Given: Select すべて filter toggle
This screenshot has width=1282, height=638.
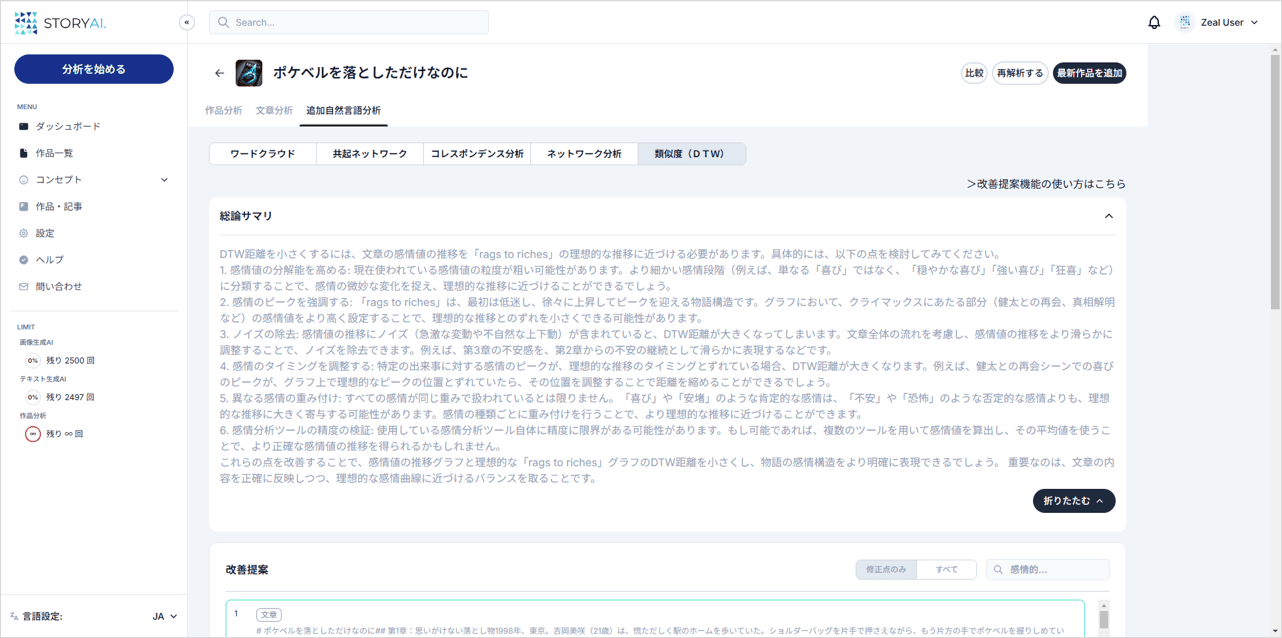Looking at the screenshot, I should 946,570.
